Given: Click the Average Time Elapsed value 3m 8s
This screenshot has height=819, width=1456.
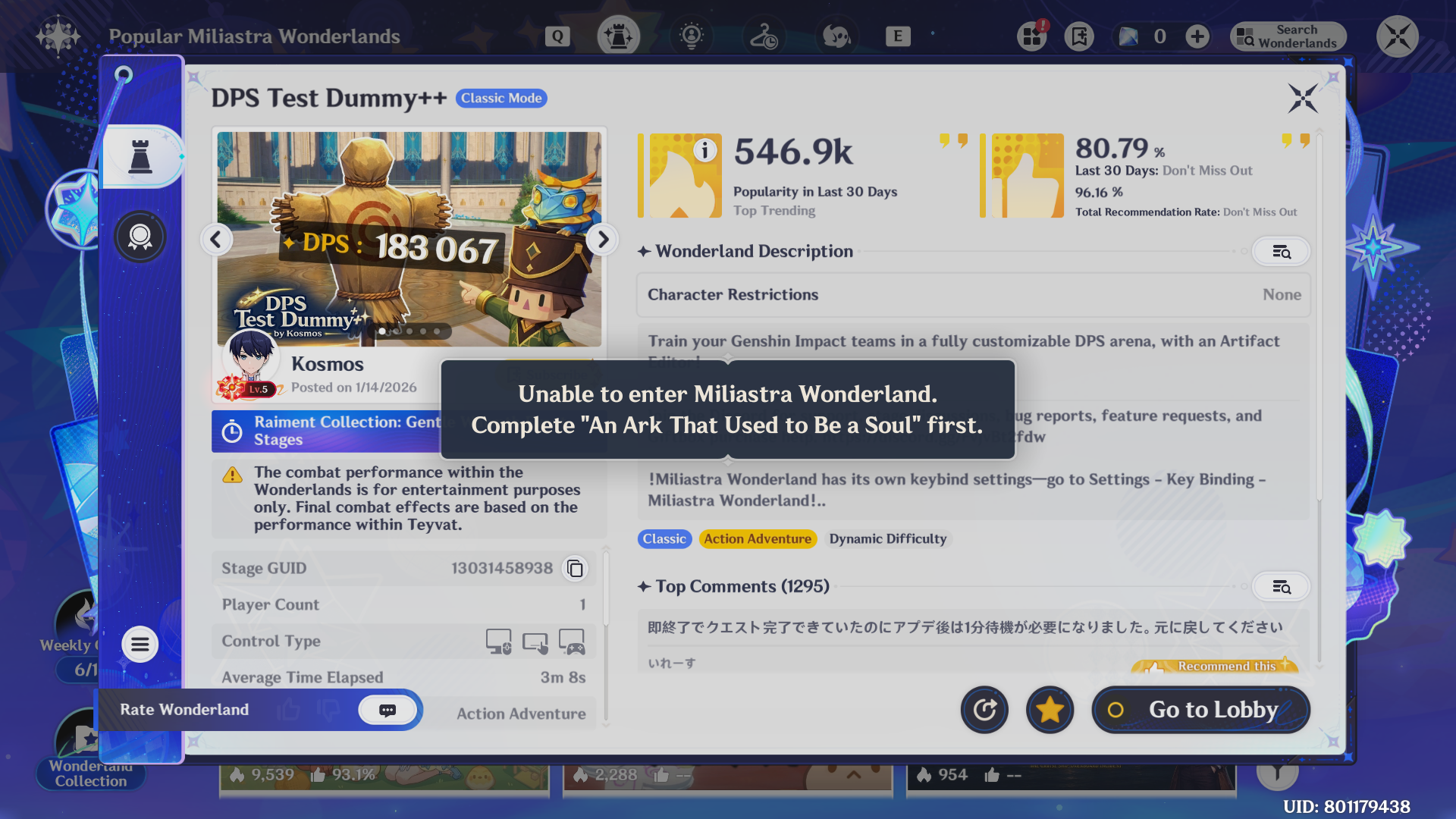Looking at the screenshot, I should tap(563, 678).
